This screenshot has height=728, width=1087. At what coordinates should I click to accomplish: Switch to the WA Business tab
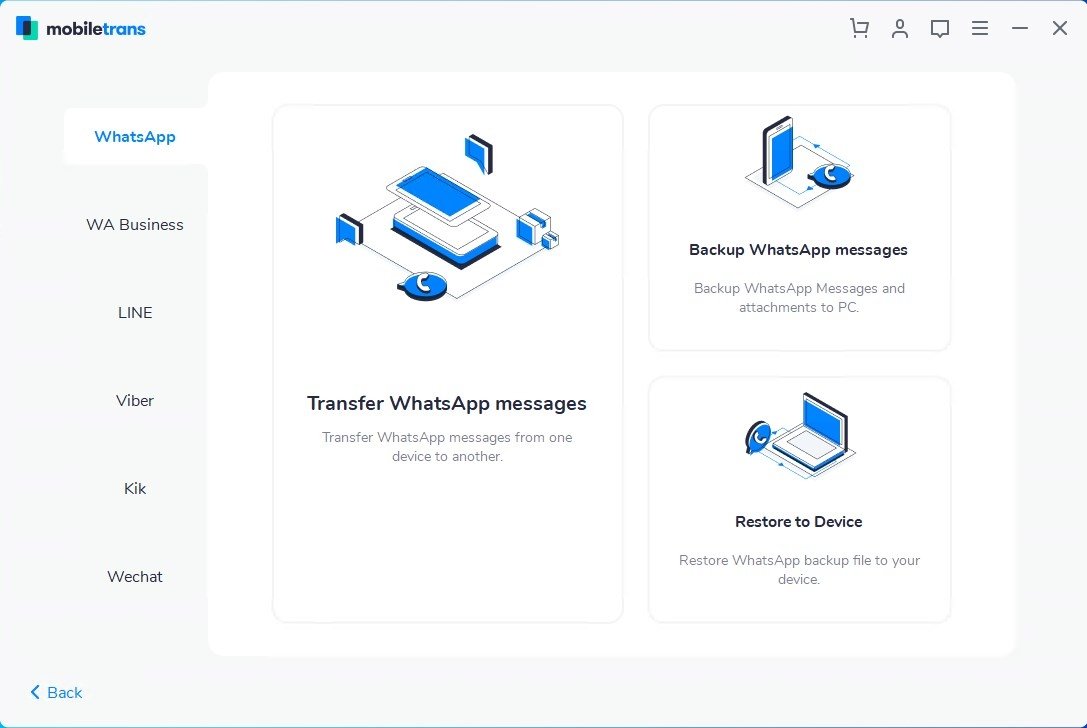[x=134, y=224]
